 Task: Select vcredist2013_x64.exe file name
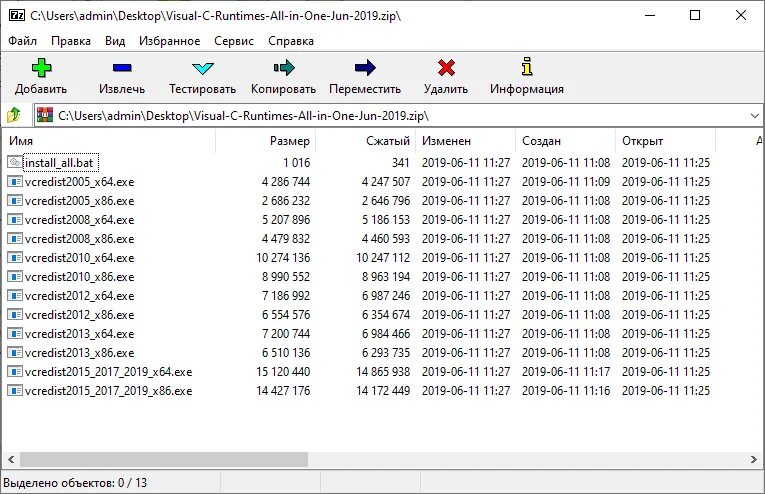tap(80, 334)
